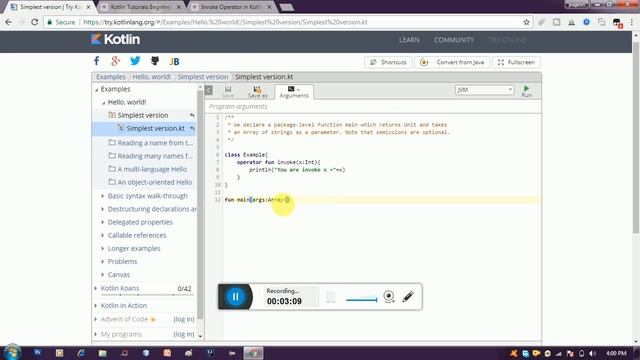Expand the Kotlin Koans section

[x=96, y=289]
